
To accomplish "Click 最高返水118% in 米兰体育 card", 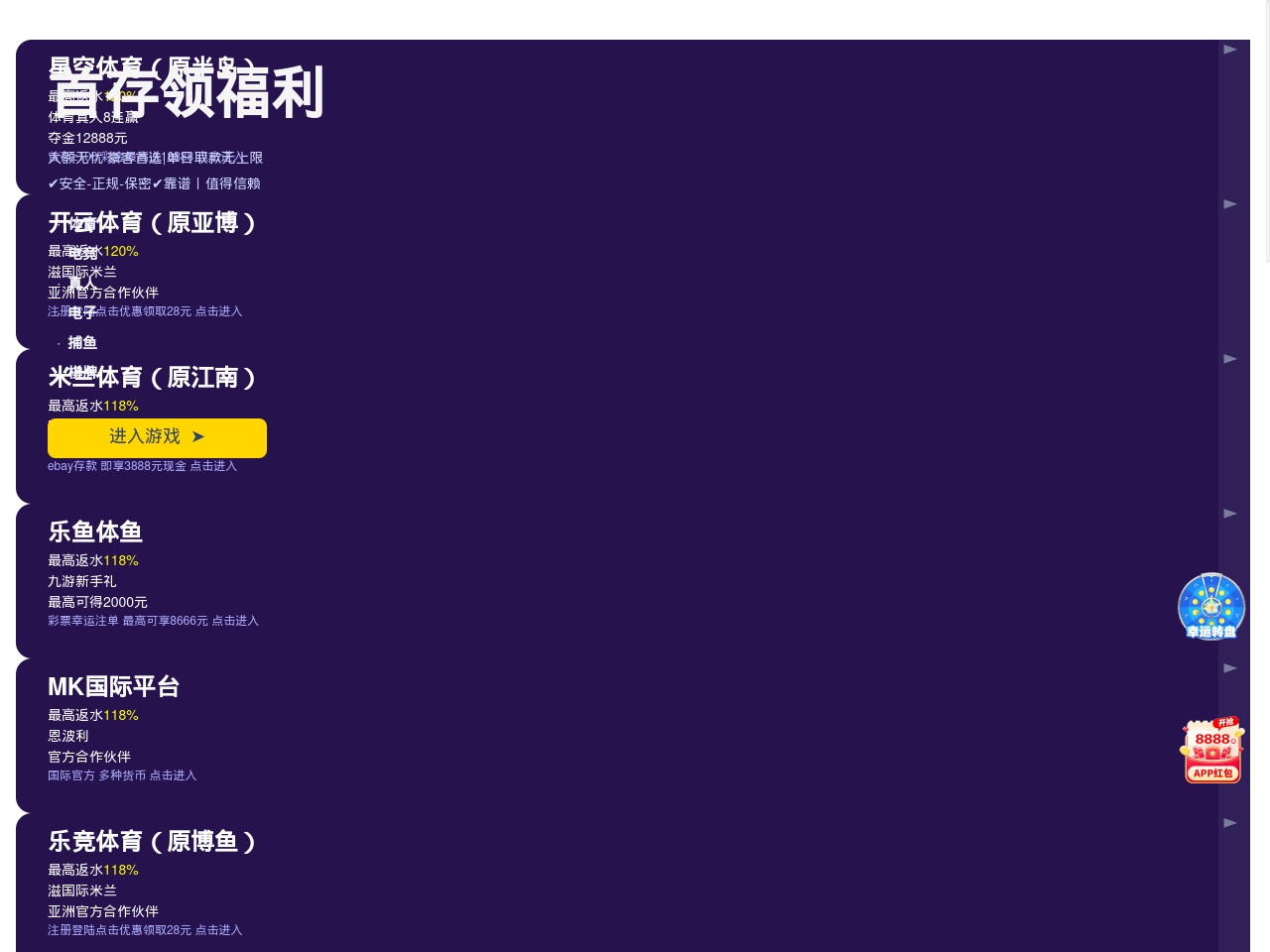I will tap(93, 407).
